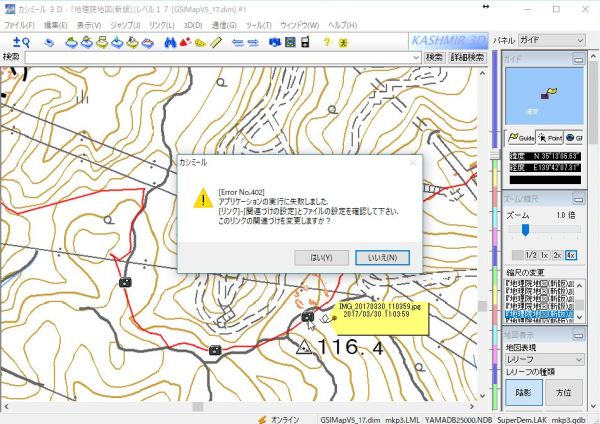Screen dimensions: 600x424
Task: Open the 通信(G) menu
Action: (x=224, y=25)
